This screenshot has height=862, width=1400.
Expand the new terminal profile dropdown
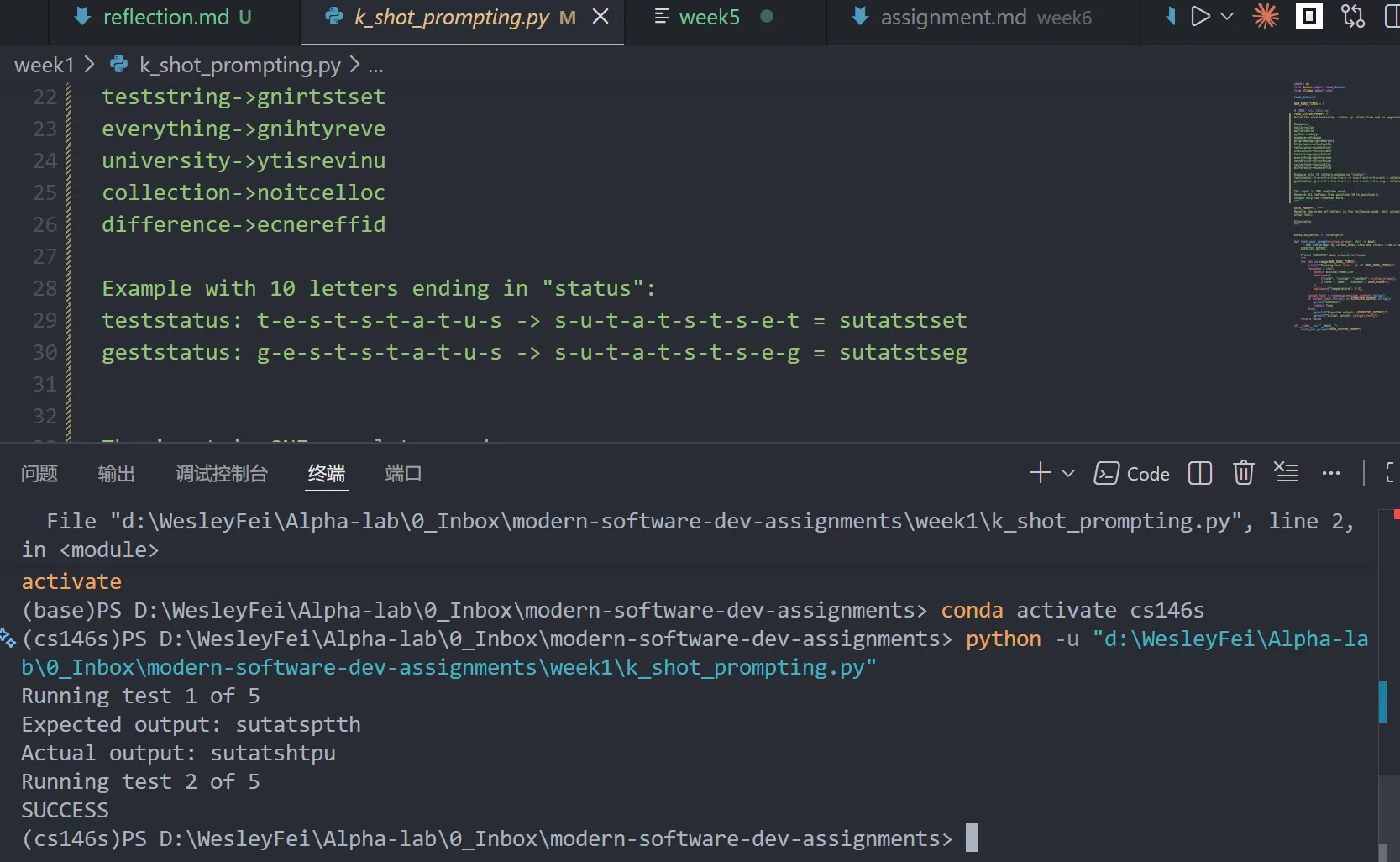click(x=1068, y=473)
